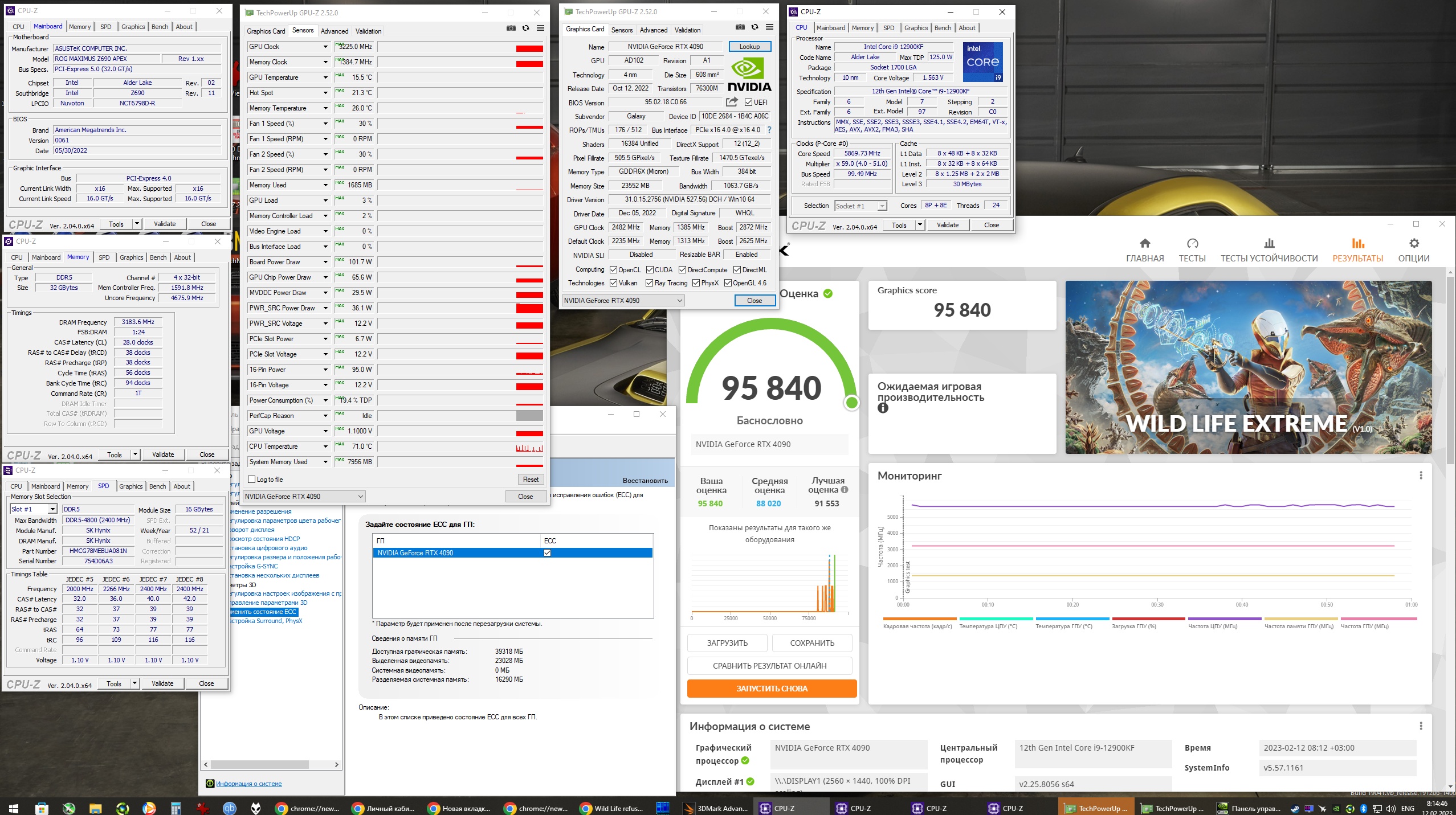Switch to Advanced tab in GPU-Z sensors window
The image size is (1456, 815).
tap(335, 31)
